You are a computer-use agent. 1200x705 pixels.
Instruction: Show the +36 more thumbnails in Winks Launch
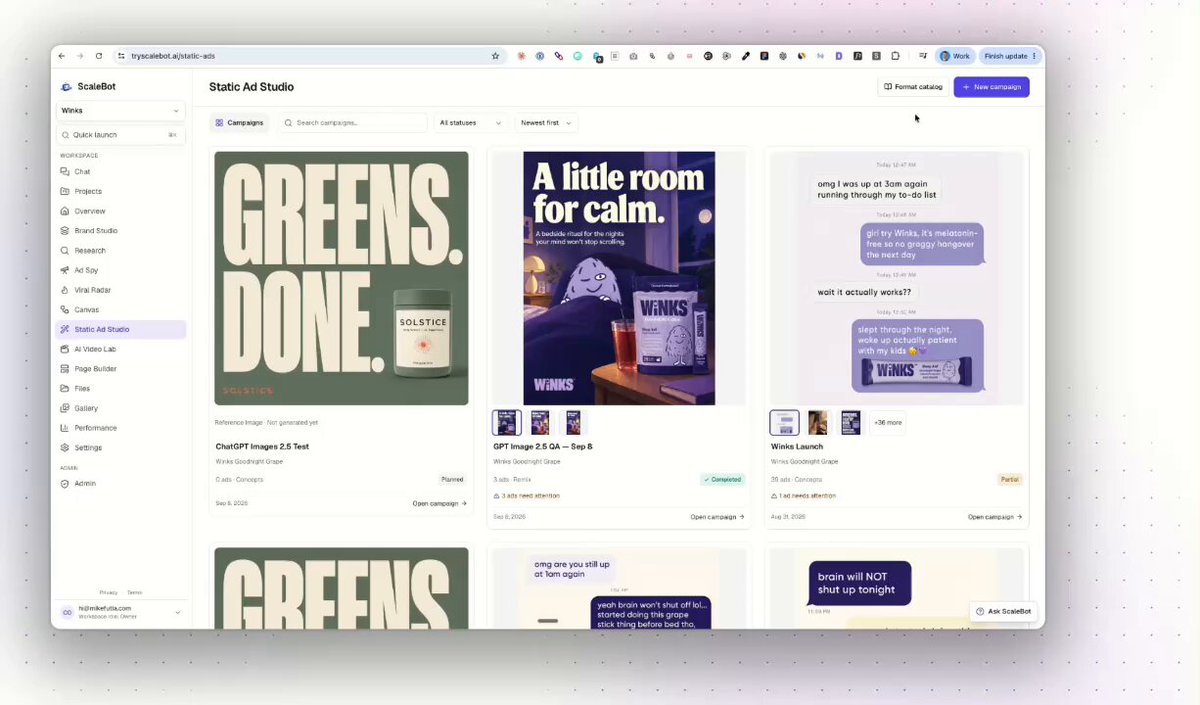[887, 422]
